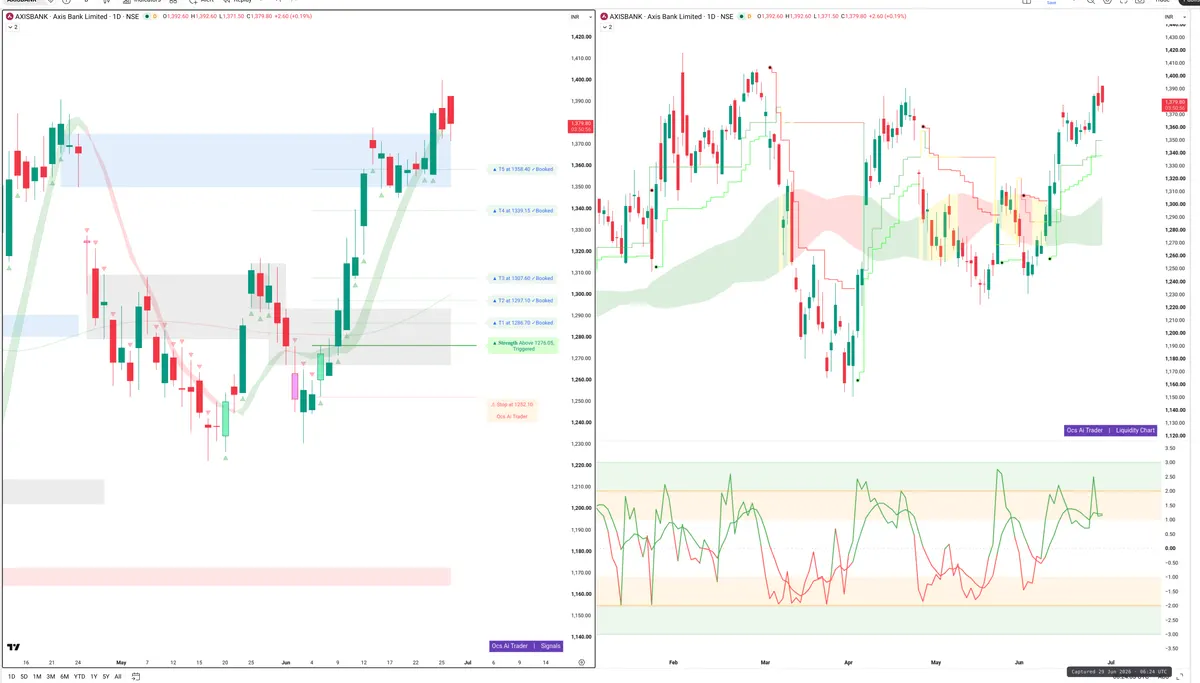The width and height of the screenshot is (1200, 683).
Task: Click the 'Jul' label on left time axis
Action: pyautogui.click(x=467, y=662)
